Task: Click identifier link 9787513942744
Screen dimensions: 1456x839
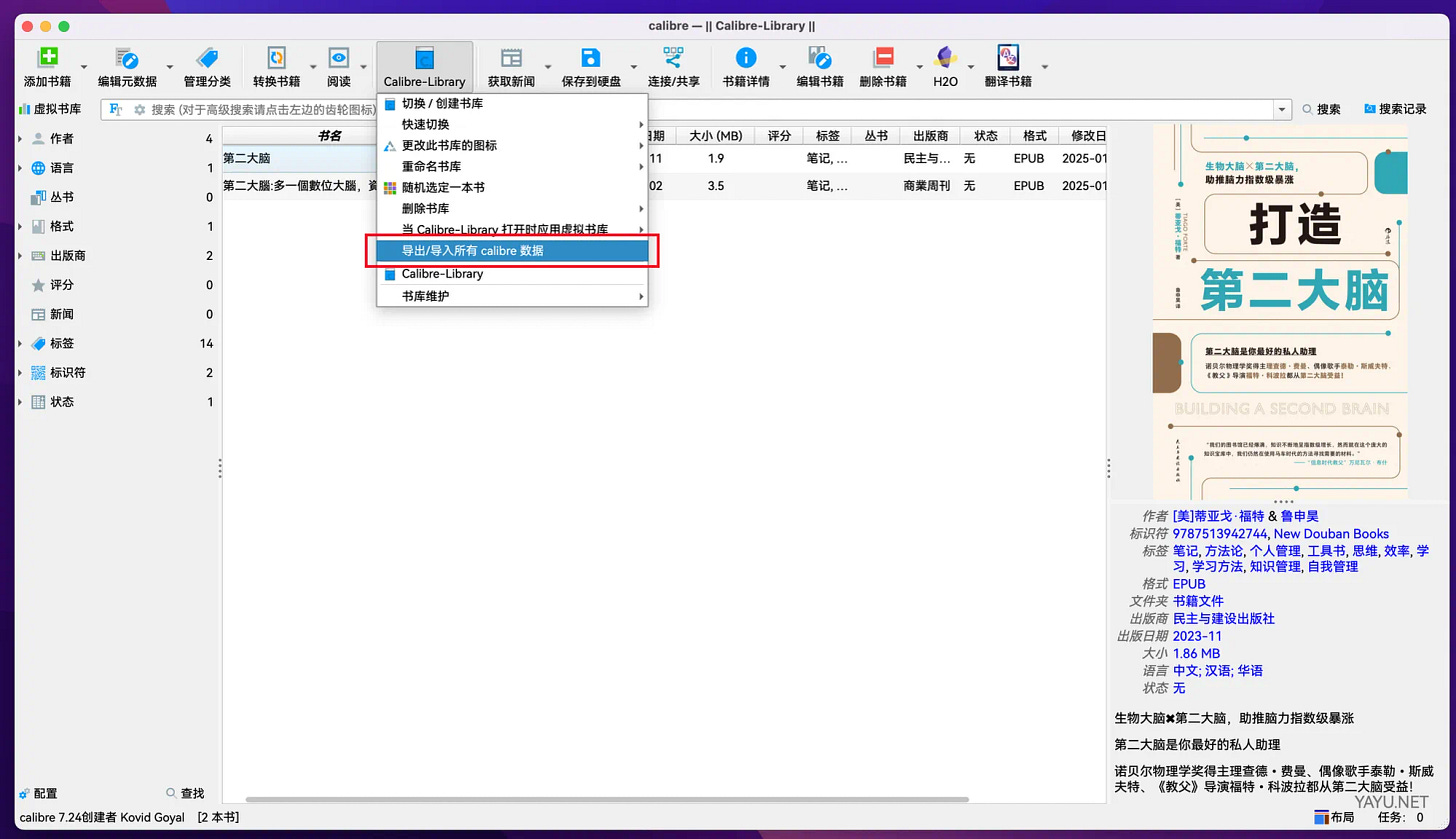Action: [1219, 534]
